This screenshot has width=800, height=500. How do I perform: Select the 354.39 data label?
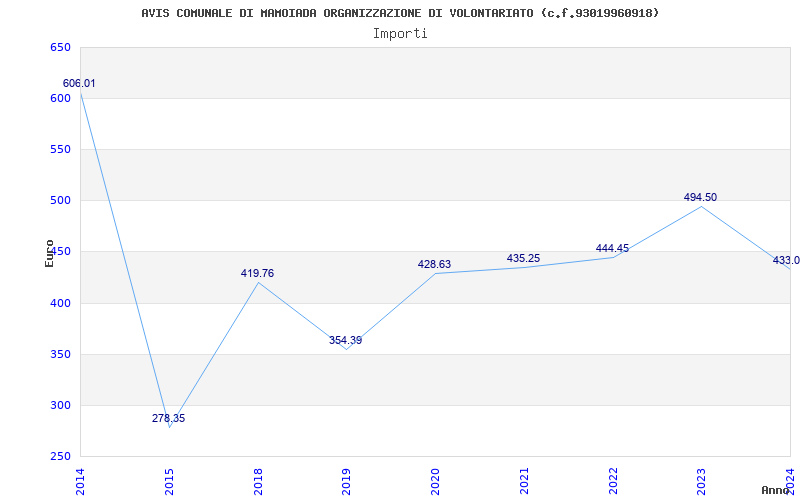(345, 341)
